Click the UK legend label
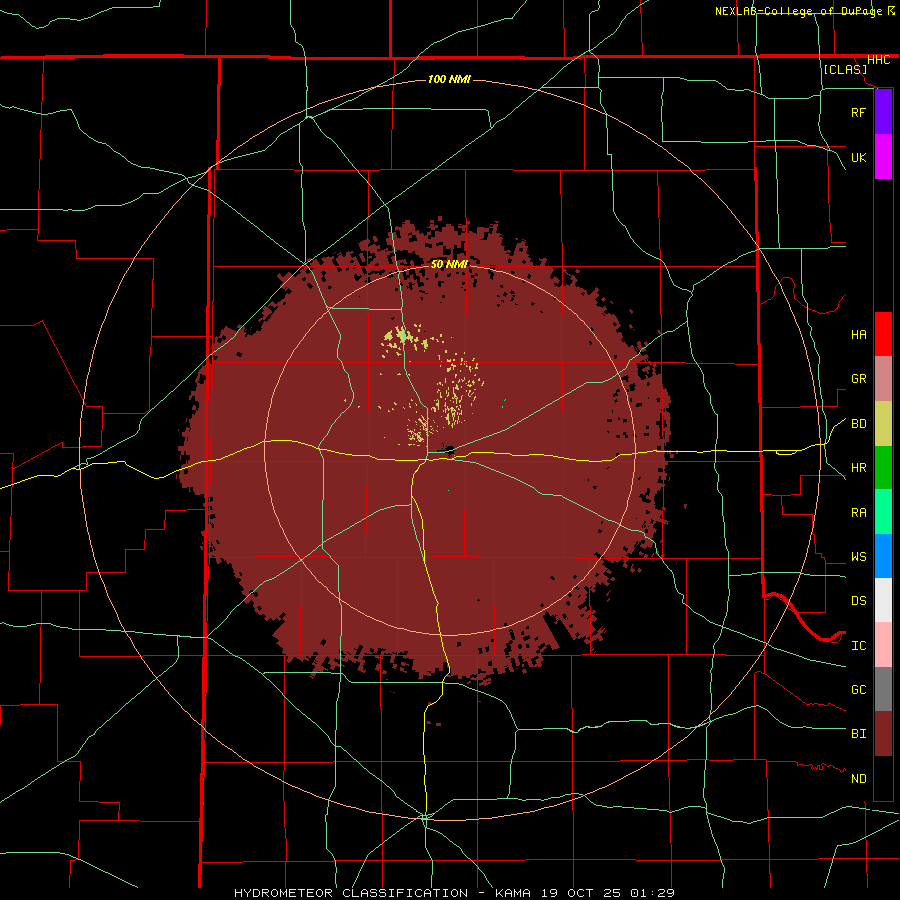Image resolution: width=900 pixels, height=900 pixels. (x=858, y=157)
